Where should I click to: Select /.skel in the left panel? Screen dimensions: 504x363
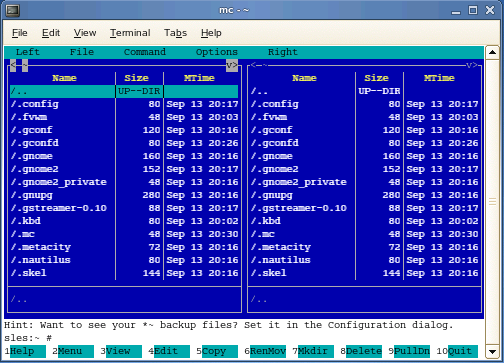coord(124,273)
